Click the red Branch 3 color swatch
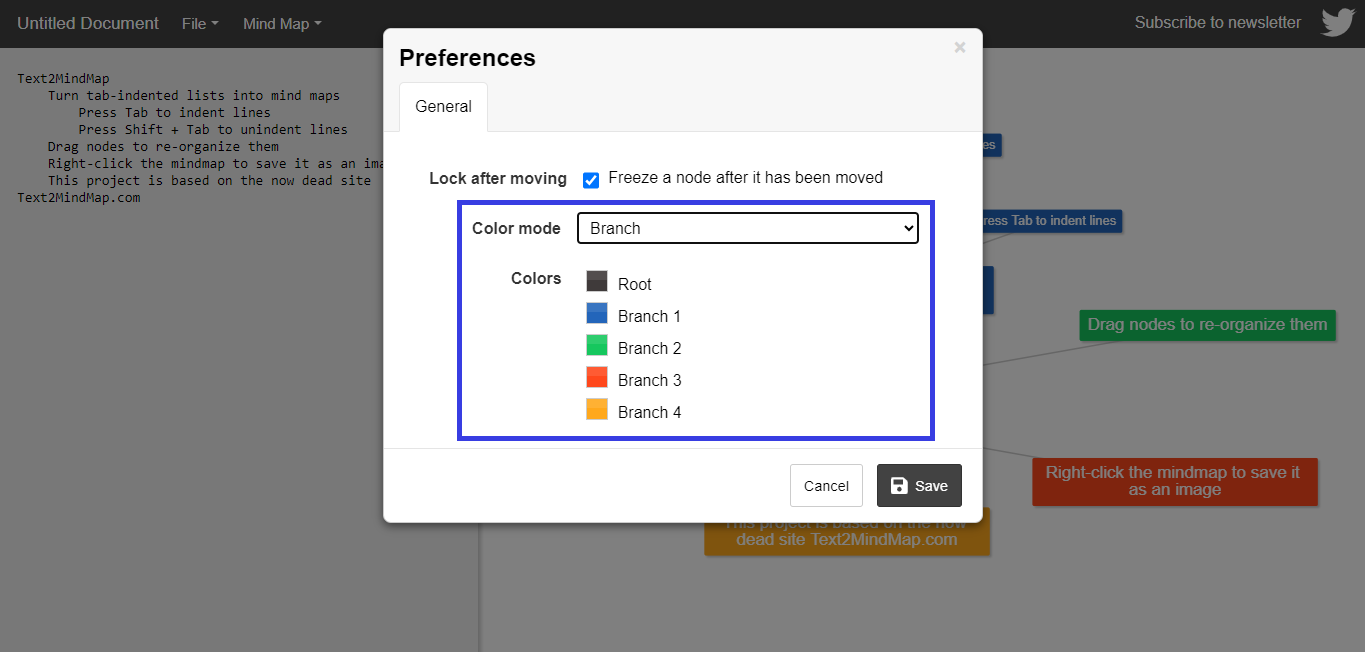Viewport: 1365px width, 652px height. 596,377
